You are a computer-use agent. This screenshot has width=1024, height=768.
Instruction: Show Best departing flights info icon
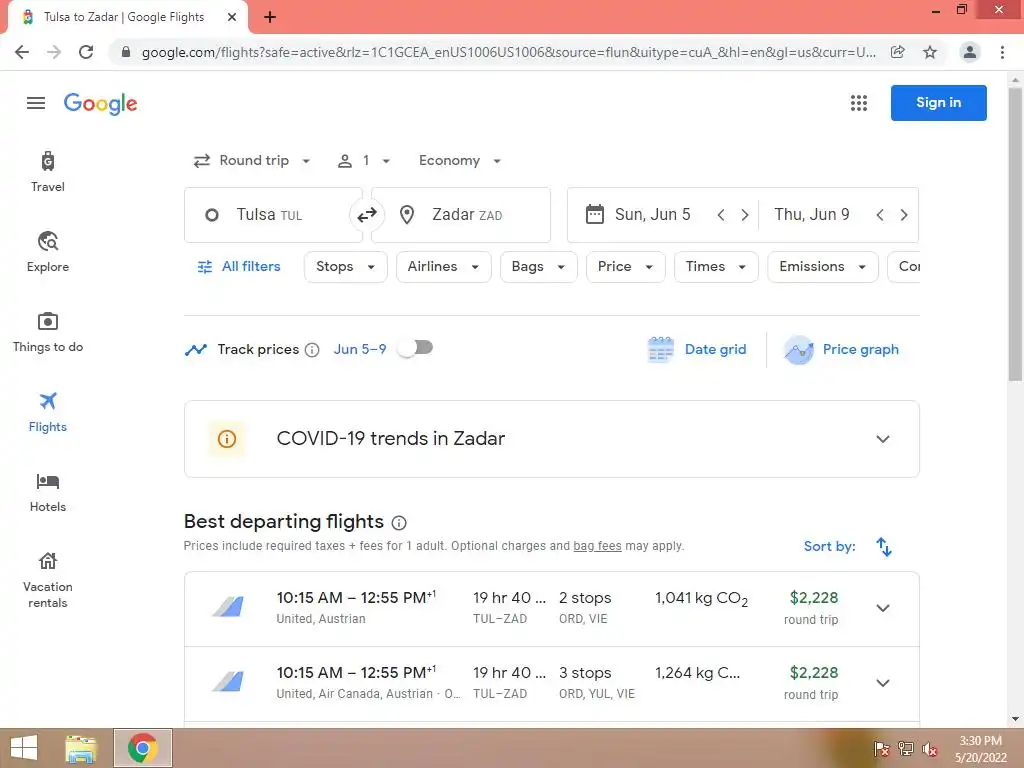(399, 522)
